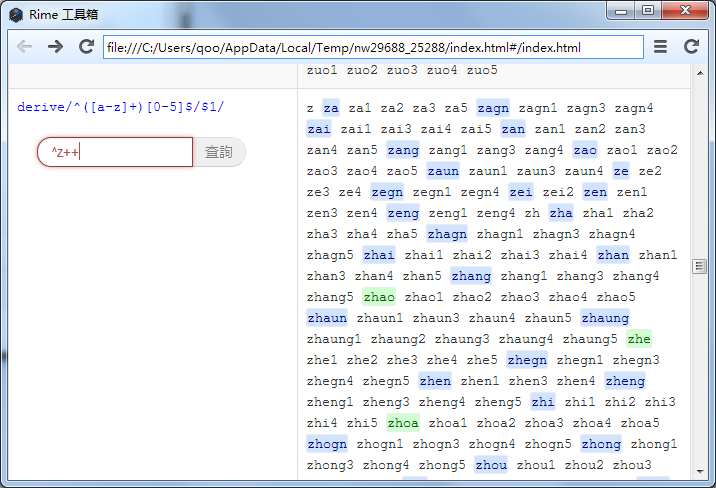Screen dimensions: 716x488
Task: Reload page using icon beside forward arrow
Action: pos(86,47)
